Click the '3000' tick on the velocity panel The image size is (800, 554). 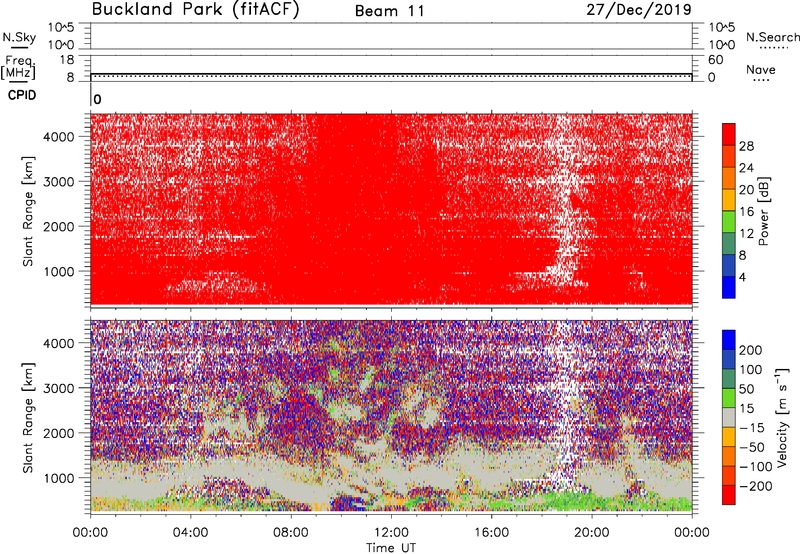click(x=59, y=388)
